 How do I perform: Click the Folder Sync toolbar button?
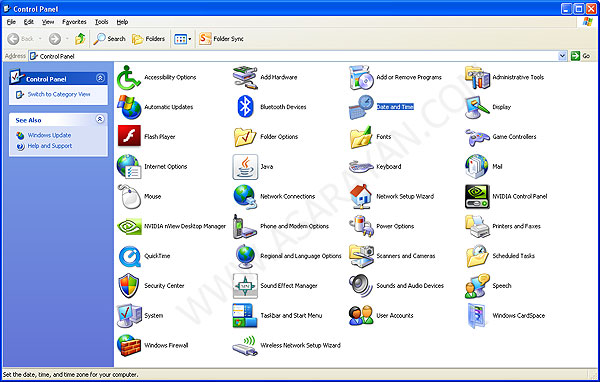click(x=221, y=39)
